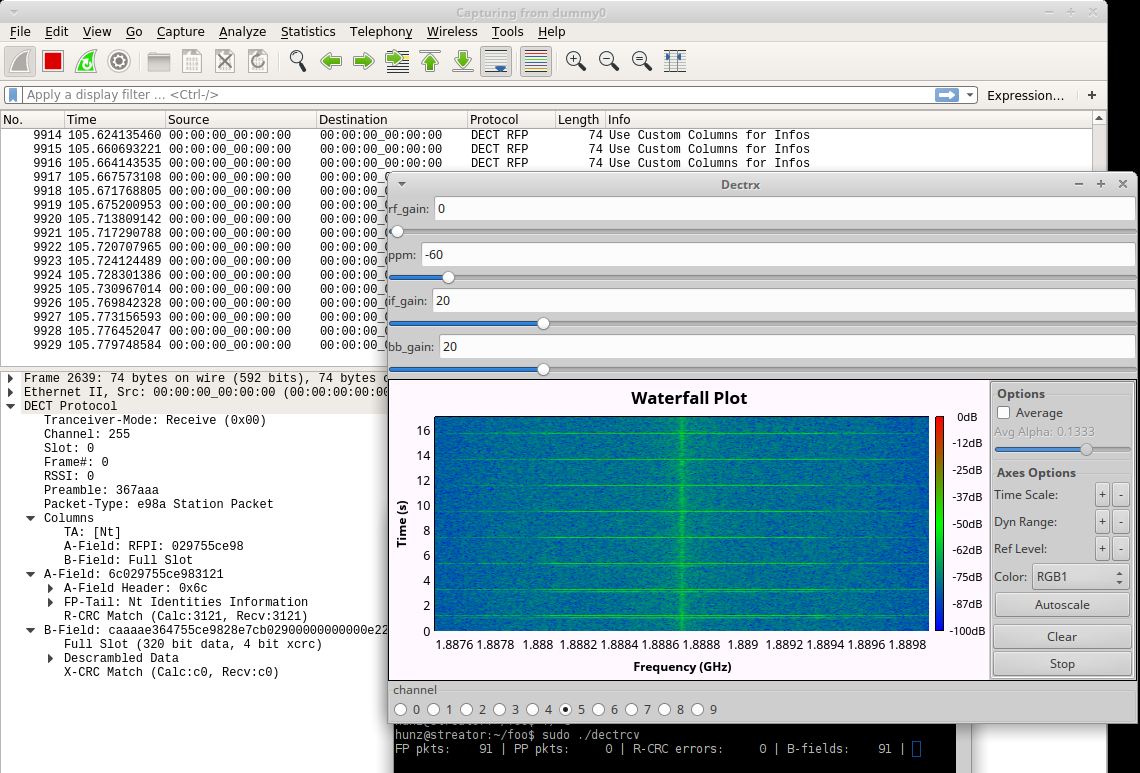Select channel 7 radio button
The image size is (1140, 773).
[x=633, y=710]
